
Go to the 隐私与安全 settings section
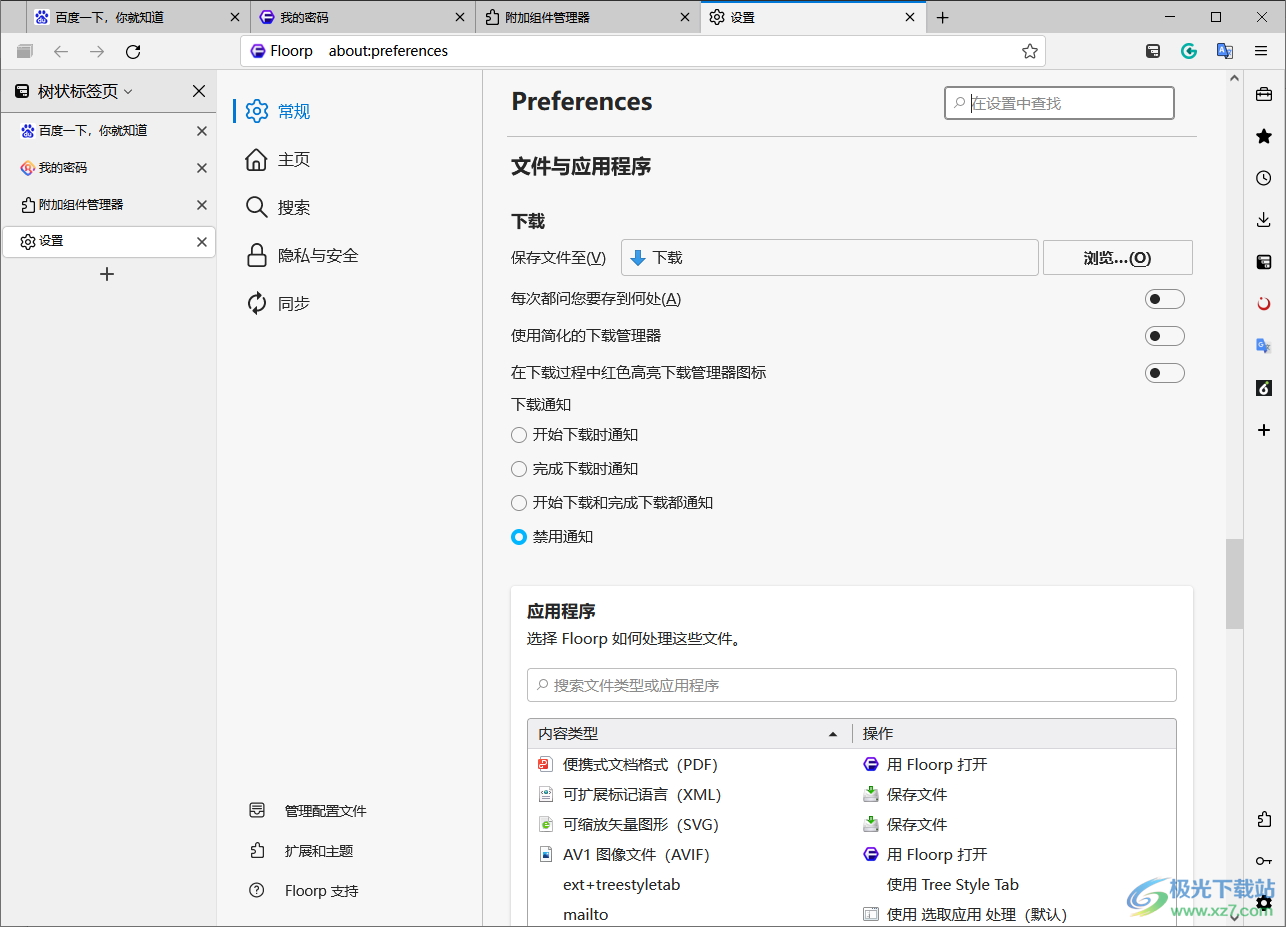click(x=317, y=255)
